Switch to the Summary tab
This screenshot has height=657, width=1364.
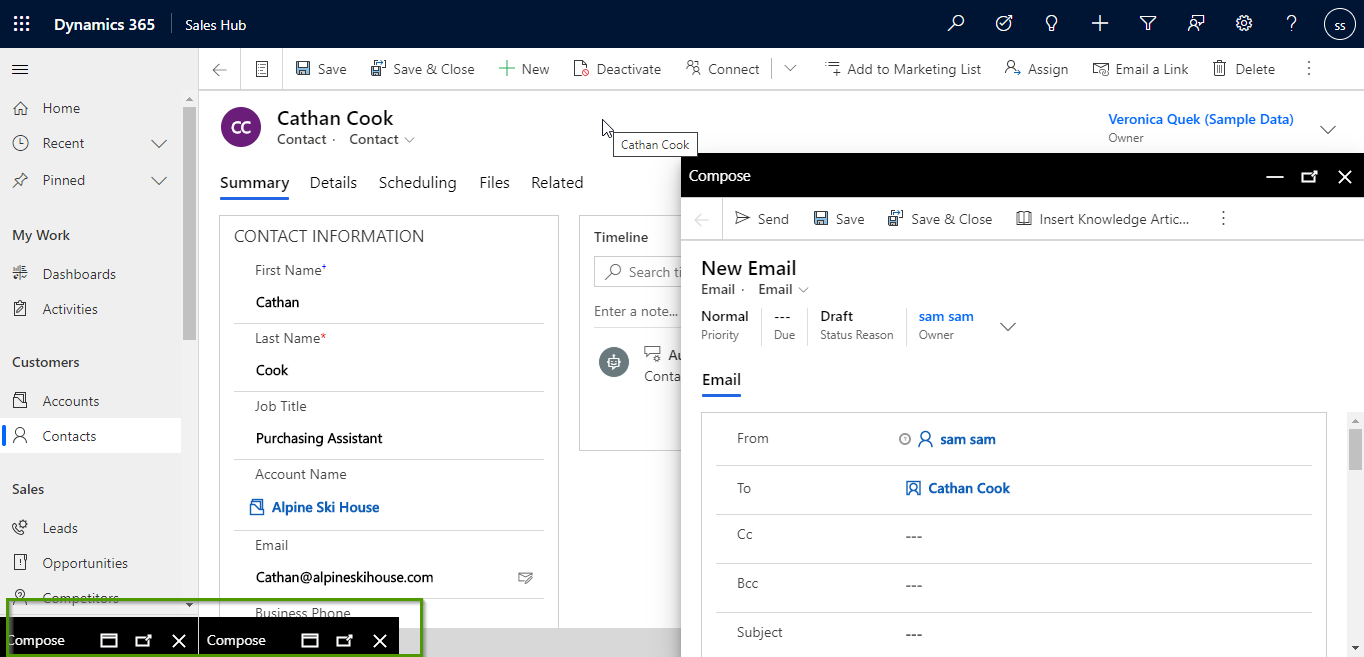[x=255, y=183]
